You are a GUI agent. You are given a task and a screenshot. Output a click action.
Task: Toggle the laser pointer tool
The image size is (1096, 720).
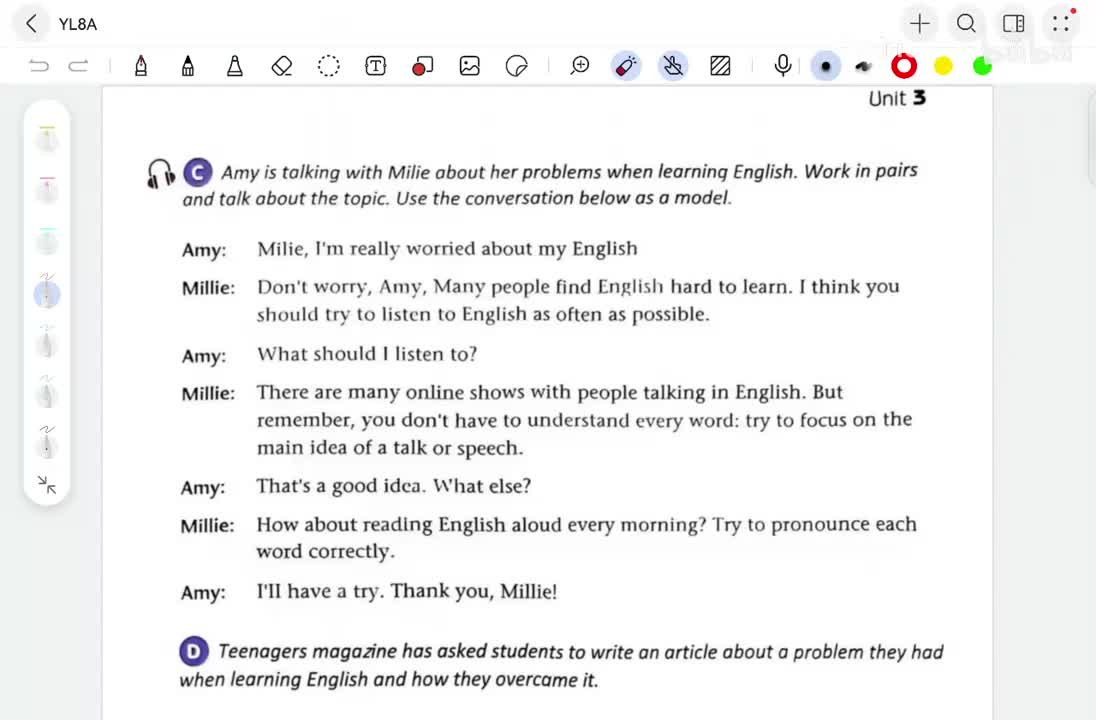[626, 66]
